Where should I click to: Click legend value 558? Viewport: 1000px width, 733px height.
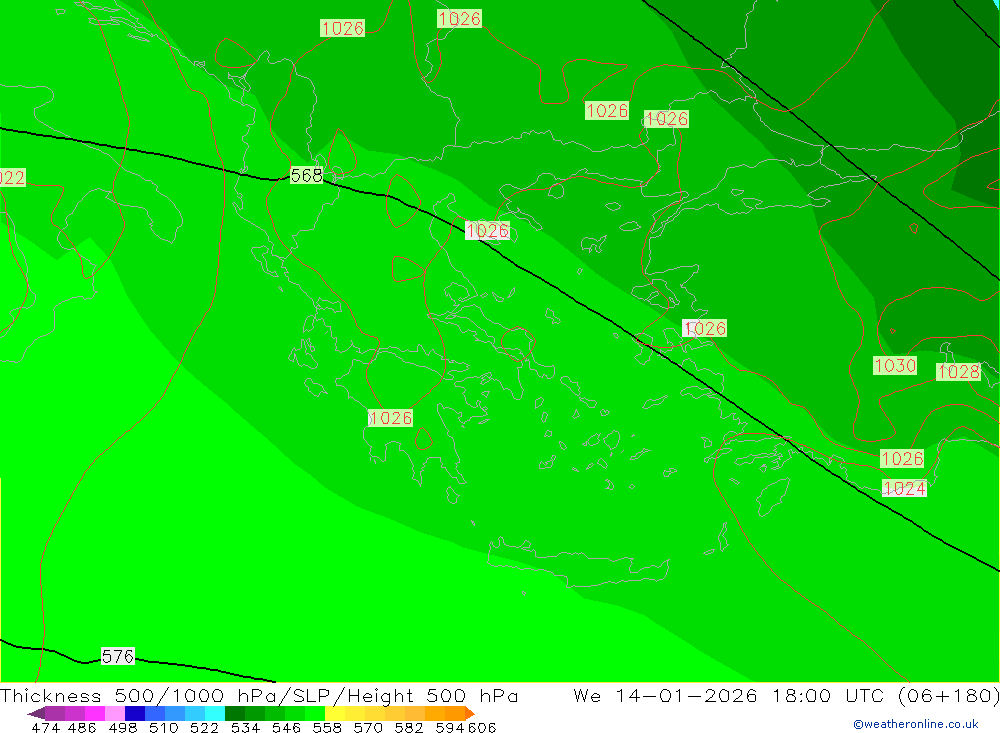327,727
